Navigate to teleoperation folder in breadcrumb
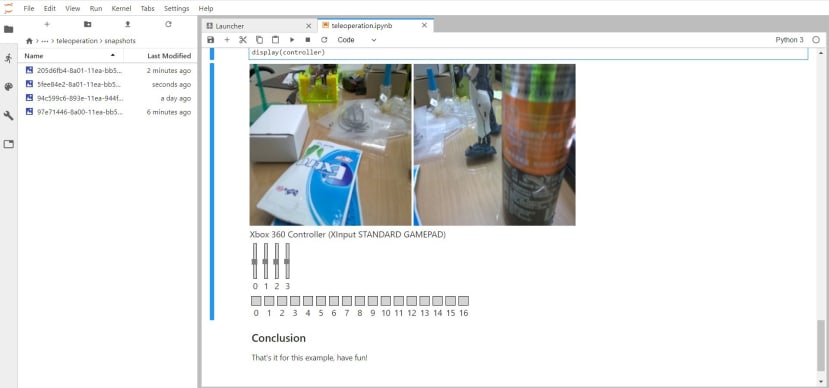 77,41
